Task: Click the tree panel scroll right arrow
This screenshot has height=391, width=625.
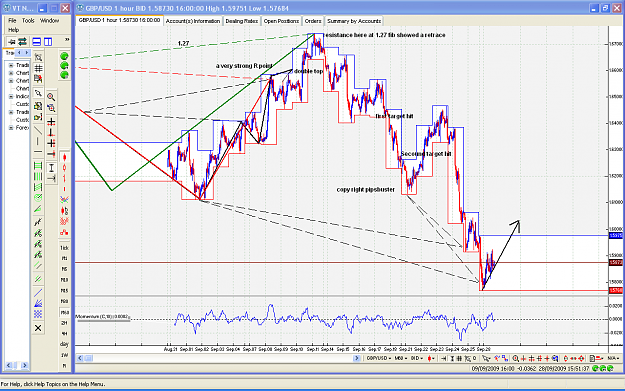Action: (24, 365)
